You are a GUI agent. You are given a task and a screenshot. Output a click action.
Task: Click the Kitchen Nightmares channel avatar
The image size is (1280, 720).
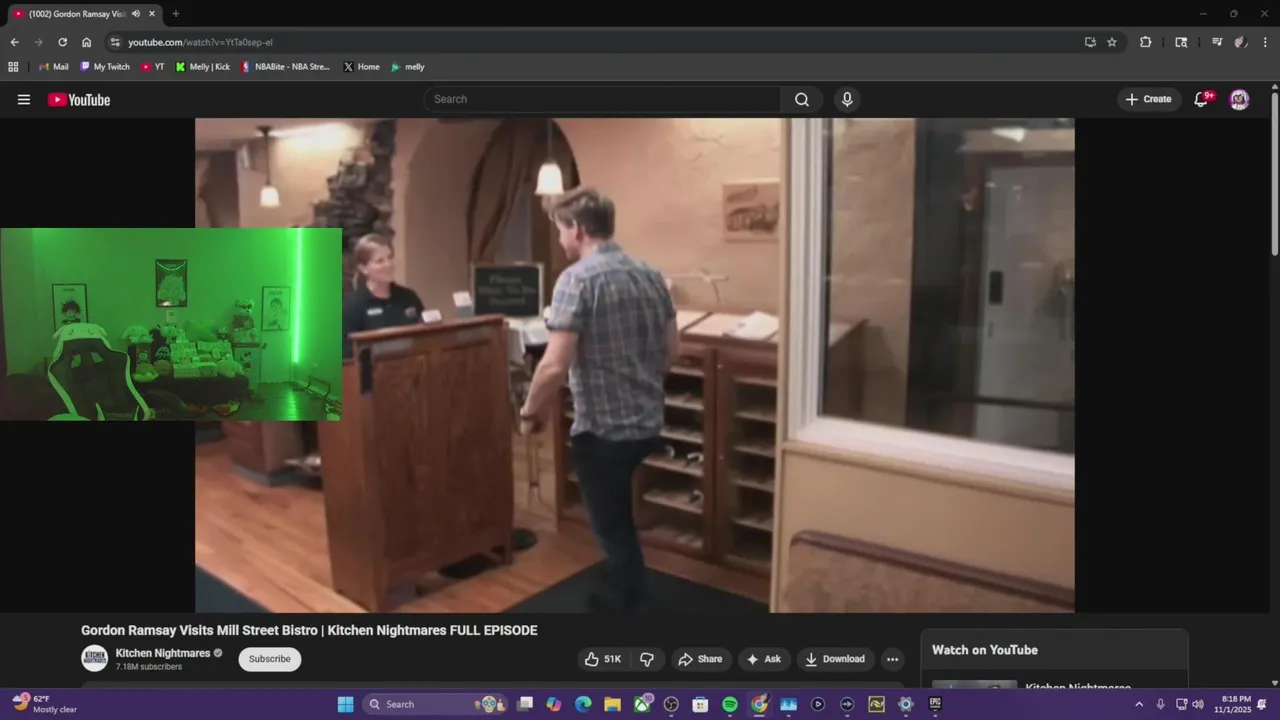pyautogui.click(x=95, y=659)
